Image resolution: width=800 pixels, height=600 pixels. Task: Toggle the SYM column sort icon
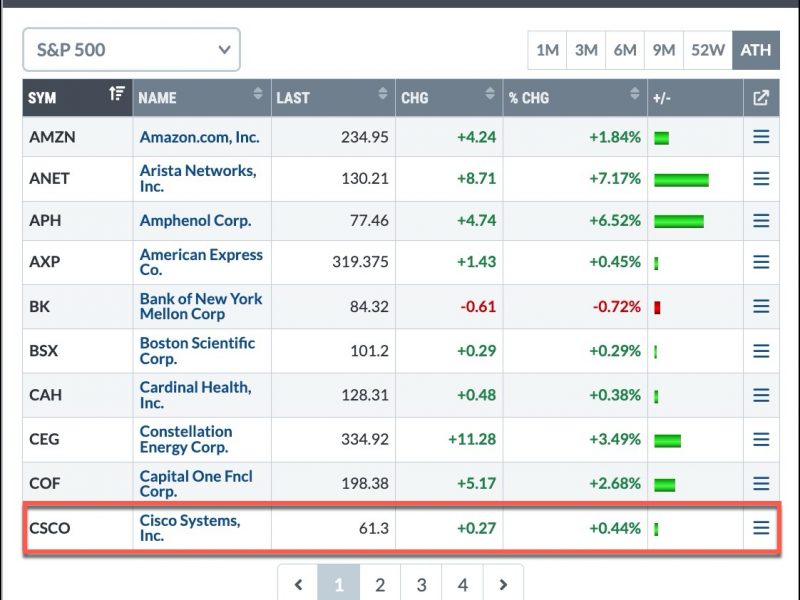(117, 93)
